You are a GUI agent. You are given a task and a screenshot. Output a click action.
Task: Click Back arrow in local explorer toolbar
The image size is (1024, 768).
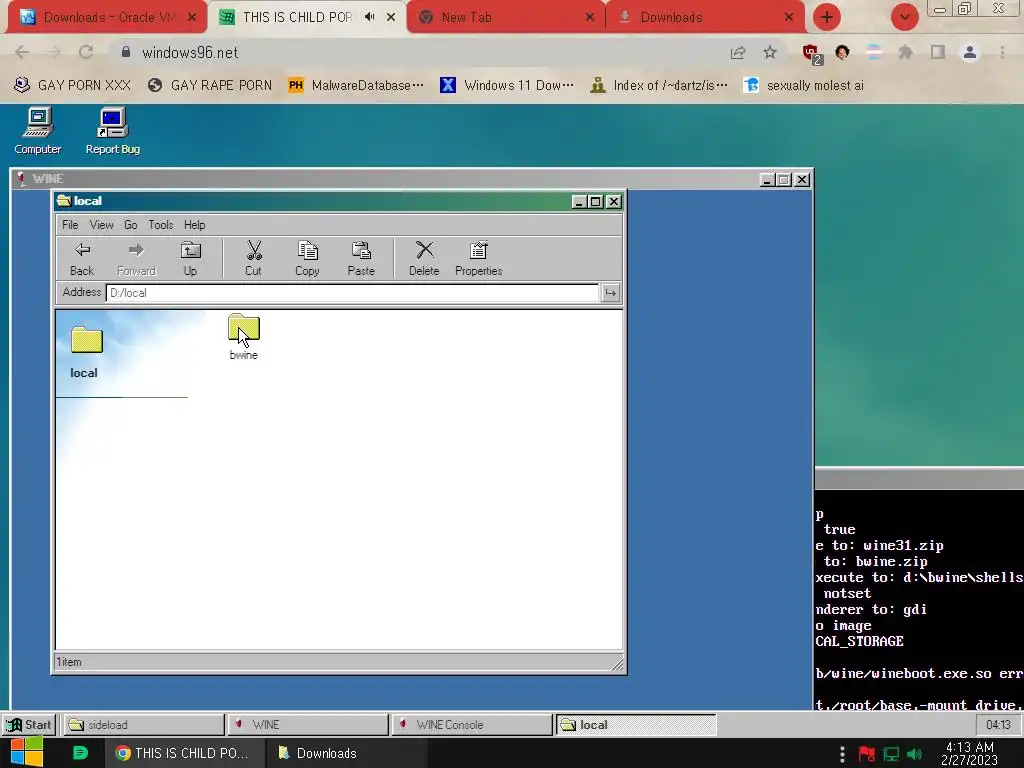[82, 259]
